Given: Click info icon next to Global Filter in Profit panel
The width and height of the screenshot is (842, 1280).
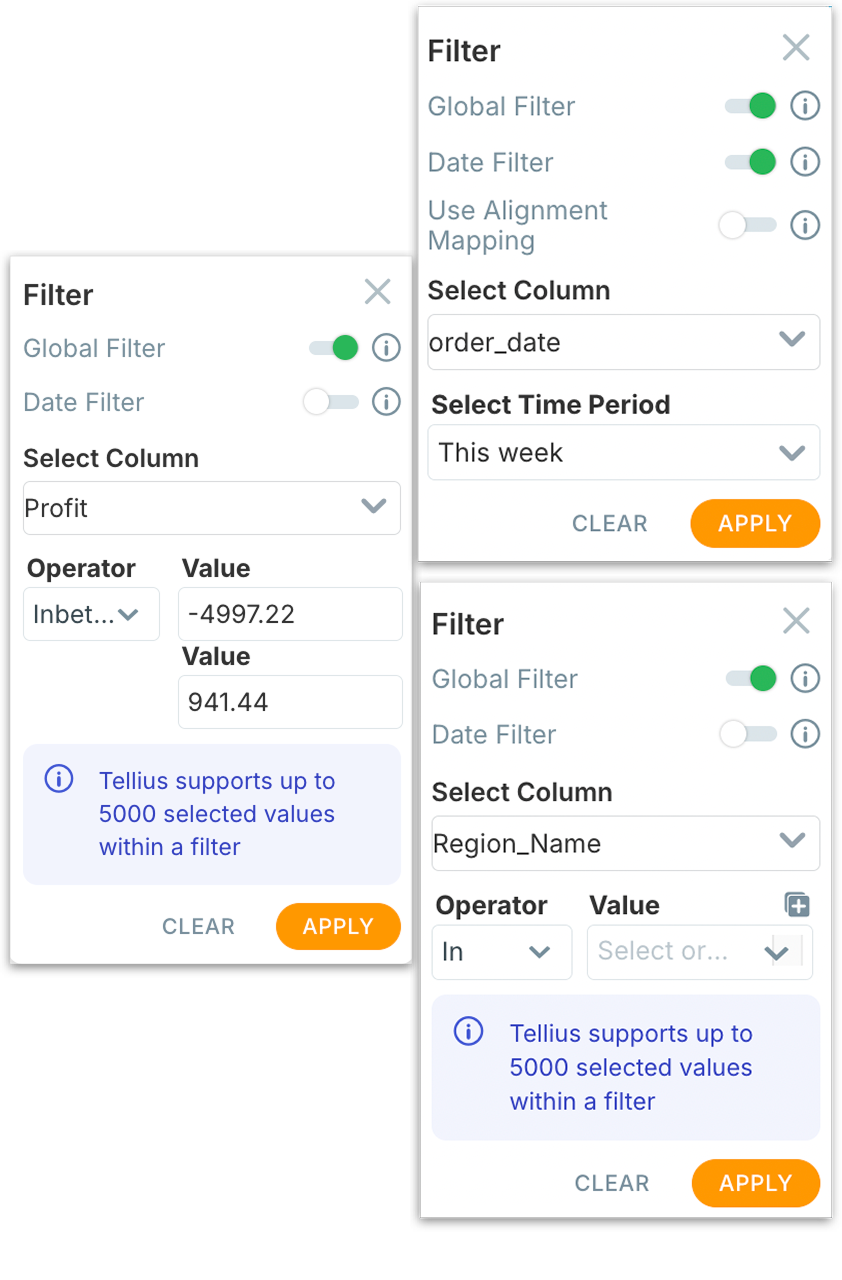Looking at the screenshot, I should [386, 348].
